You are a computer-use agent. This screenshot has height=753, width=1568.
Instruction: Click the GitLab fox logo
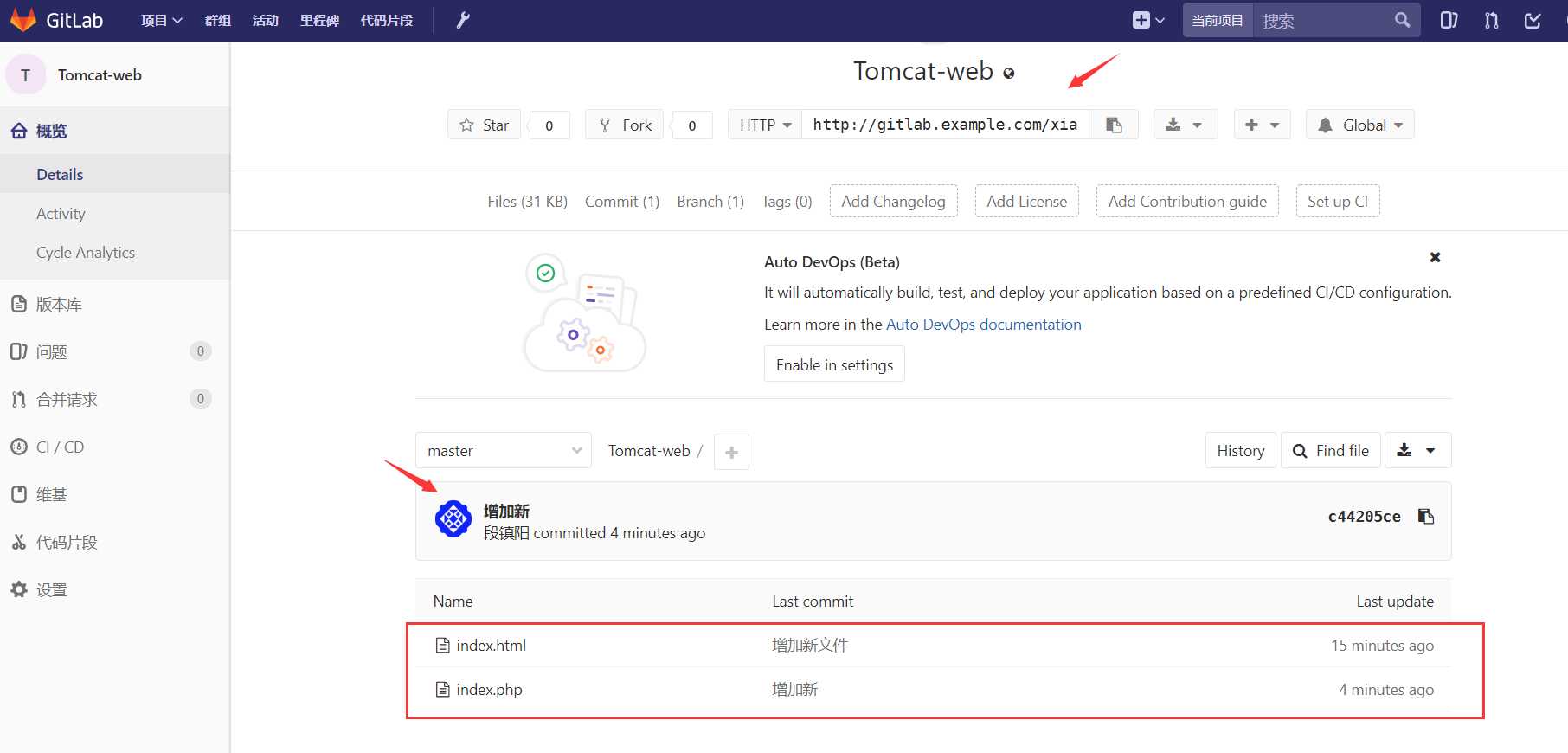(23, 20)
